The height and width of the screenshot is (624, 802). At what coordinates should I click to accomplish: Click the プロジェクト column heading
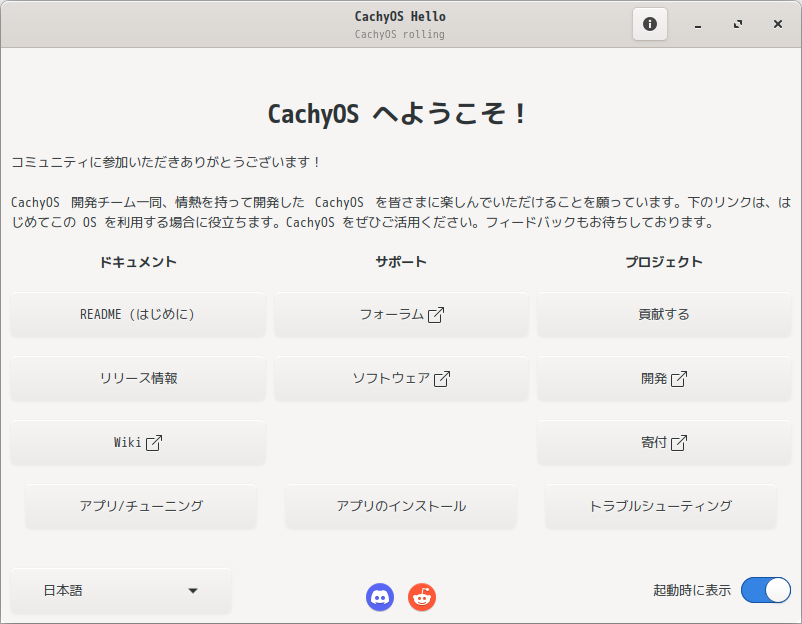point(664,262)
